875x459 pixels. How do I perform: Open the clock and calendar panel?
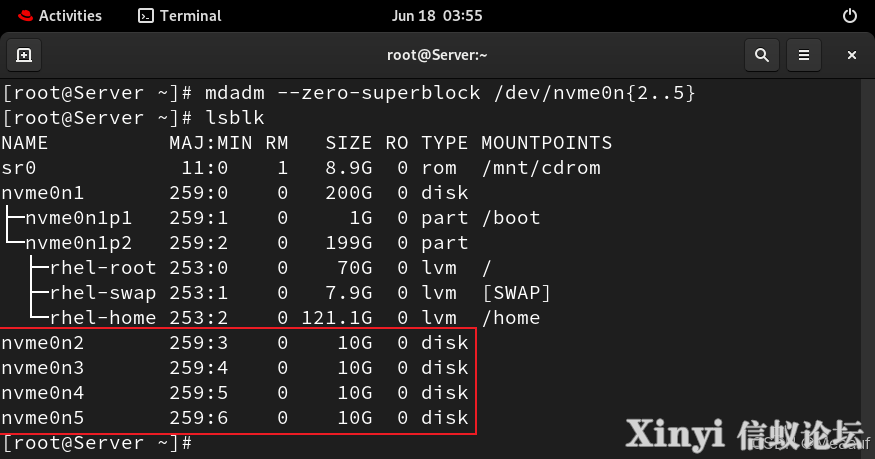[x=437, y=16]
